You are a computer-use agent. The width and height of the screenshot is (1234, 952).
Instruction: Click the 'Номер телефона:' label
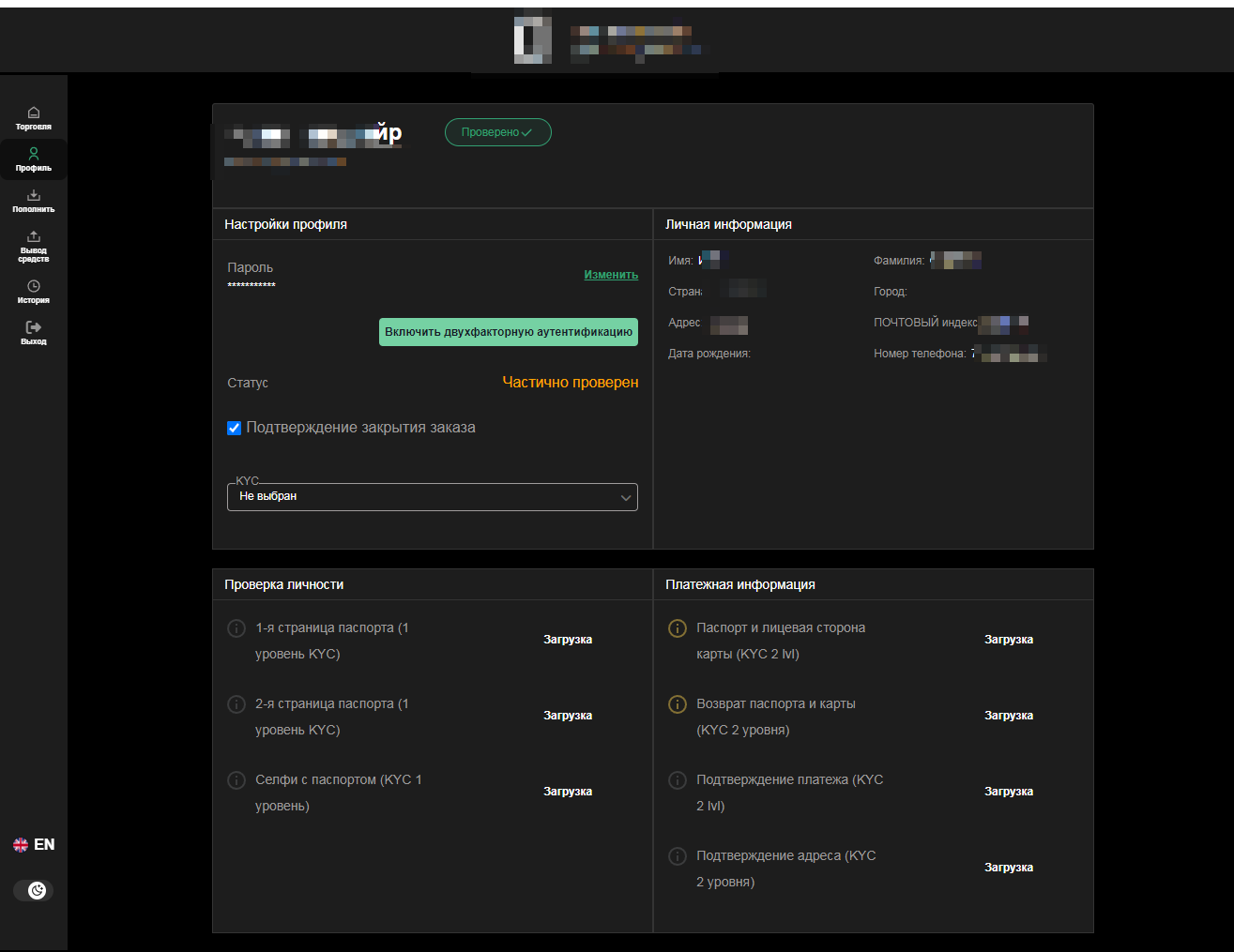click(x=920, y=354)
